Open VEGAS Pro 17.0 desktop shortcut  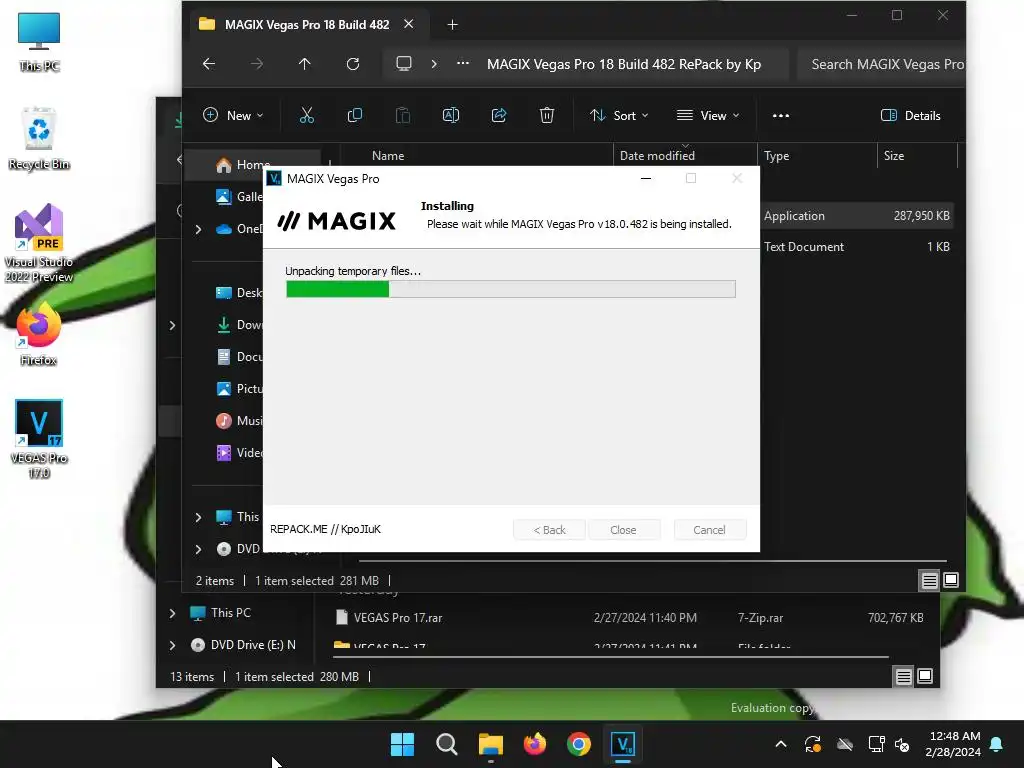[x=39, y=438]
